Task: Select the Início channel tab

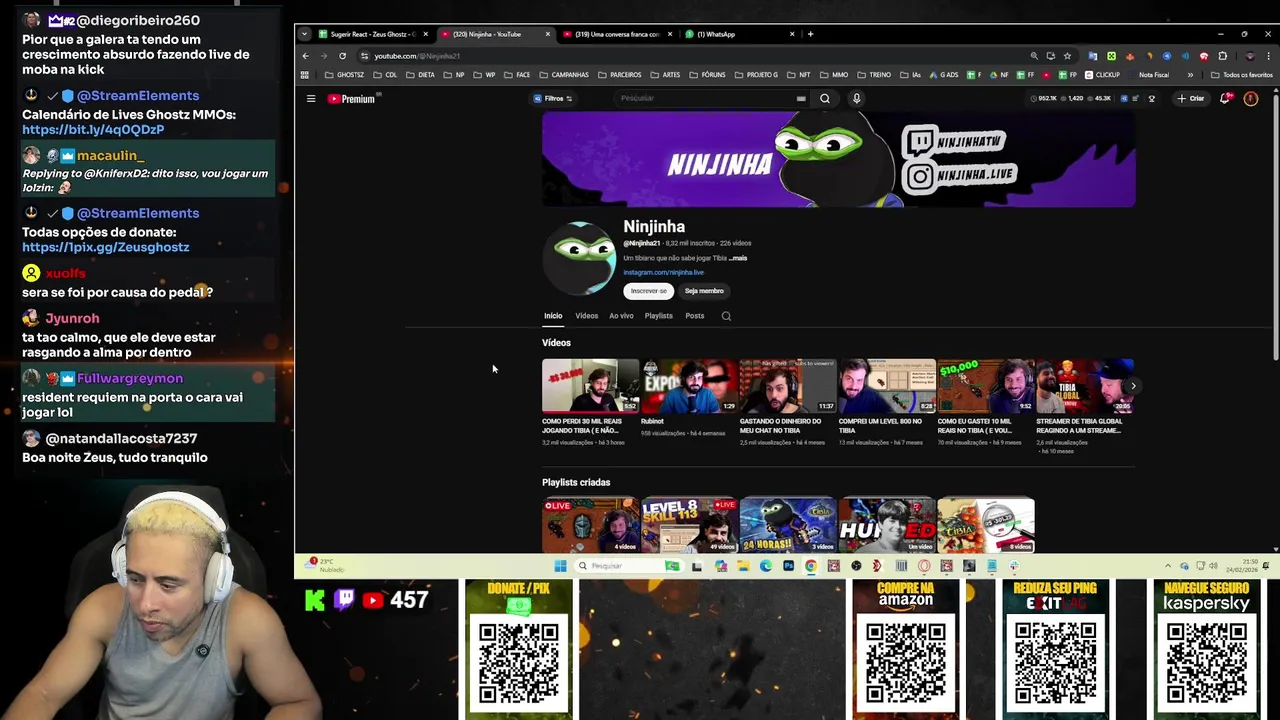Action: pos(553,316)
